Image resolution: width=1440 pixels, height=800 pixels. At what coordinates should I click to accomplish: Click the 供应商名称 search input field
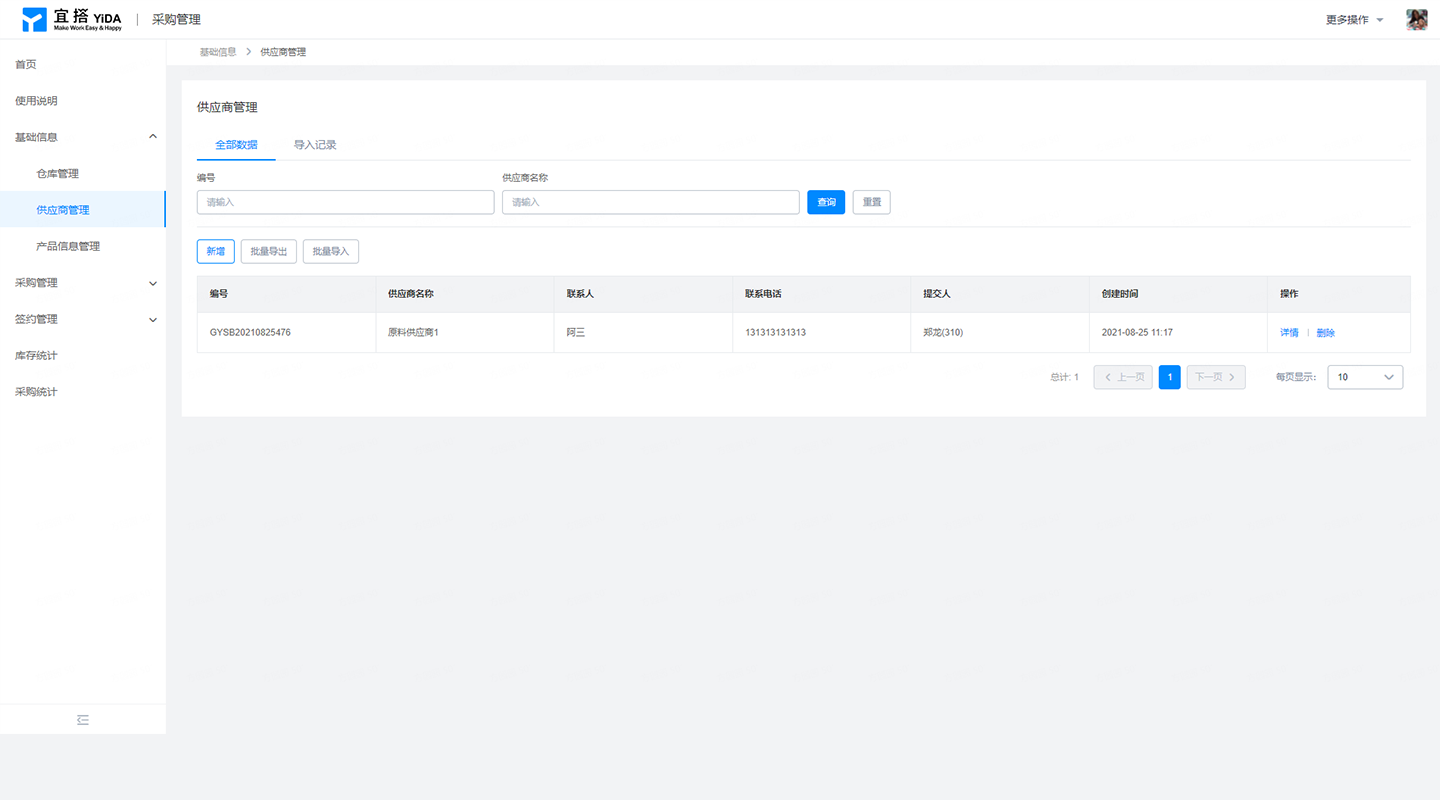[651, 202]
